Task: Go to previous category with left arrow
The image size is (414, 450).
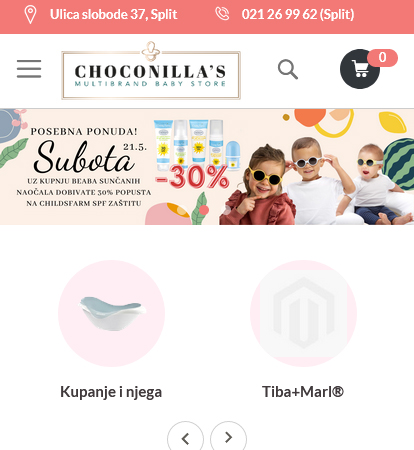Action: click(185, 438)
